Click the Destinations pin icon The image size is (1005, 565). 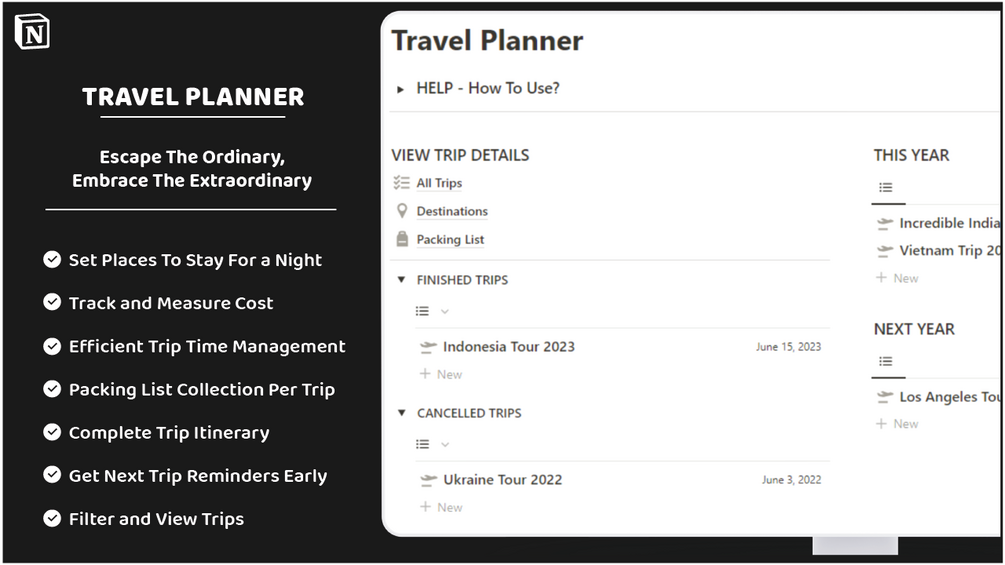pos(402,211)
